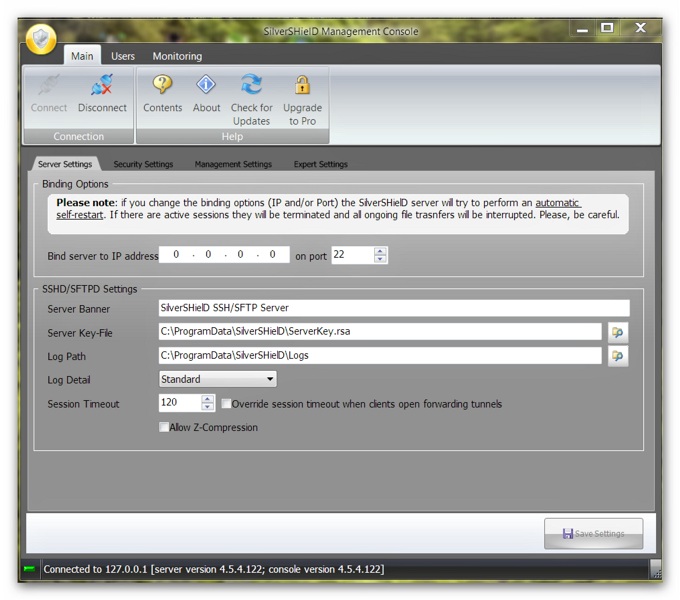The image size is (680, 600).
Task: Disconnect from the server
Action: pos(102,94)
